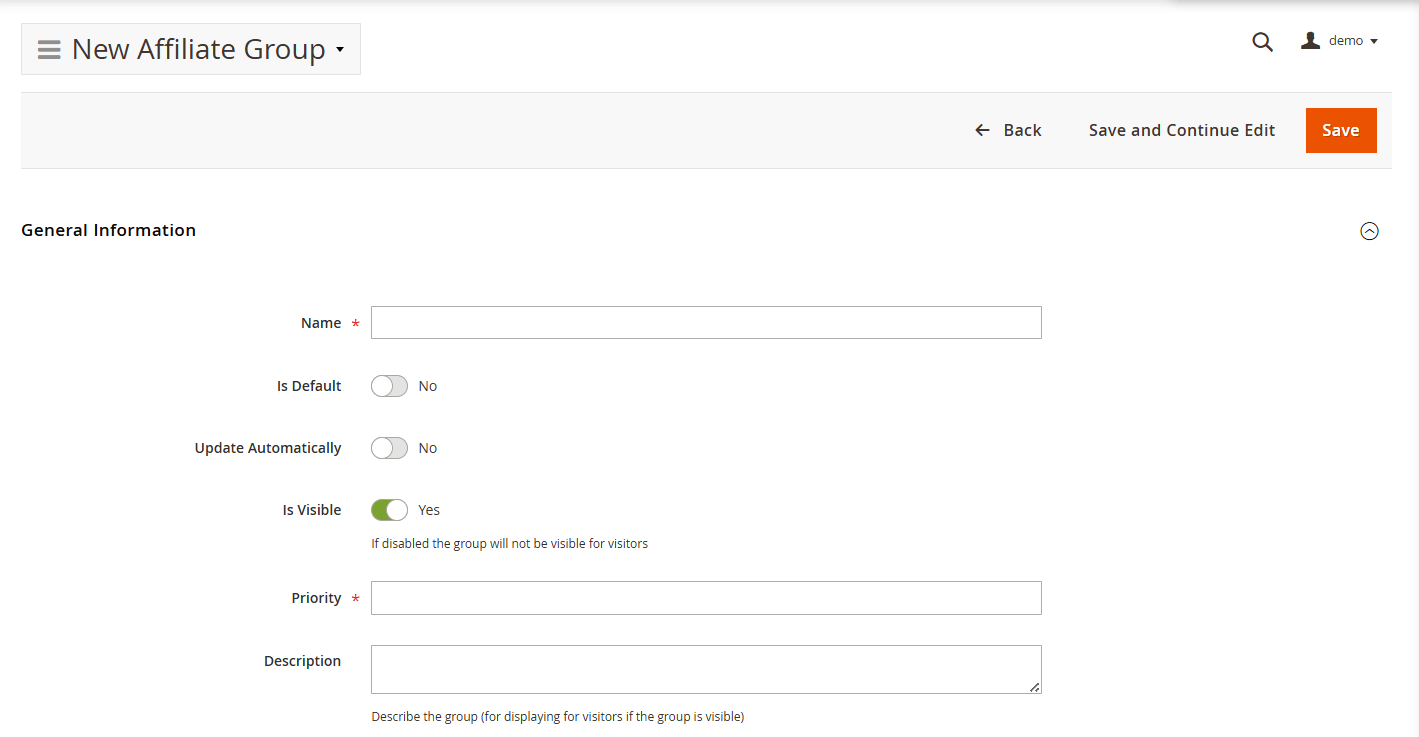Click the New Affiliate Group title text

[198, 50]
